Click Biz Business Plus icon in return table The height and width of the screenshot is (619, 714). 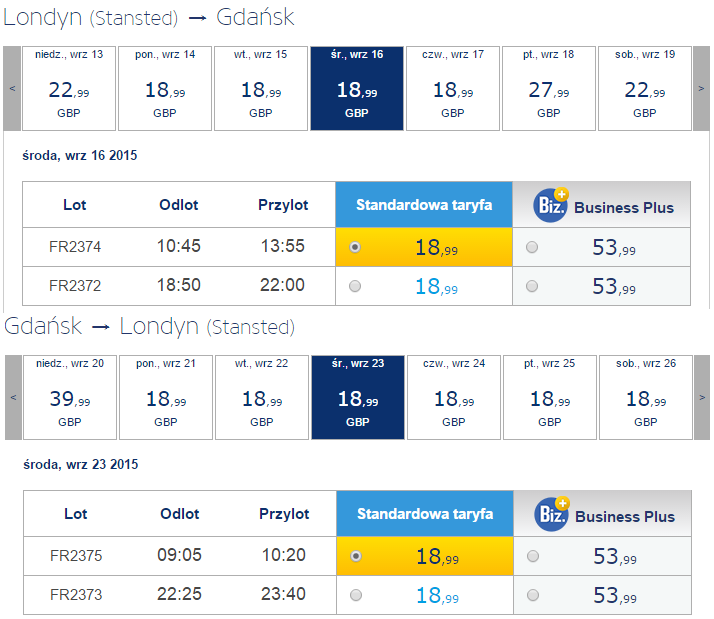pyautogui.click(x=551, y=514)
